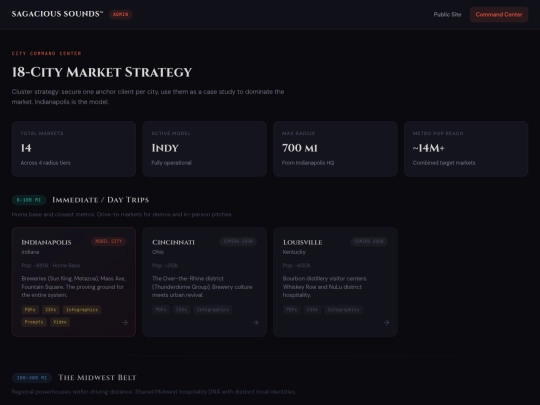Click the ADMIN badge beside the logo

pyautogui.click(x=121, y=14)
